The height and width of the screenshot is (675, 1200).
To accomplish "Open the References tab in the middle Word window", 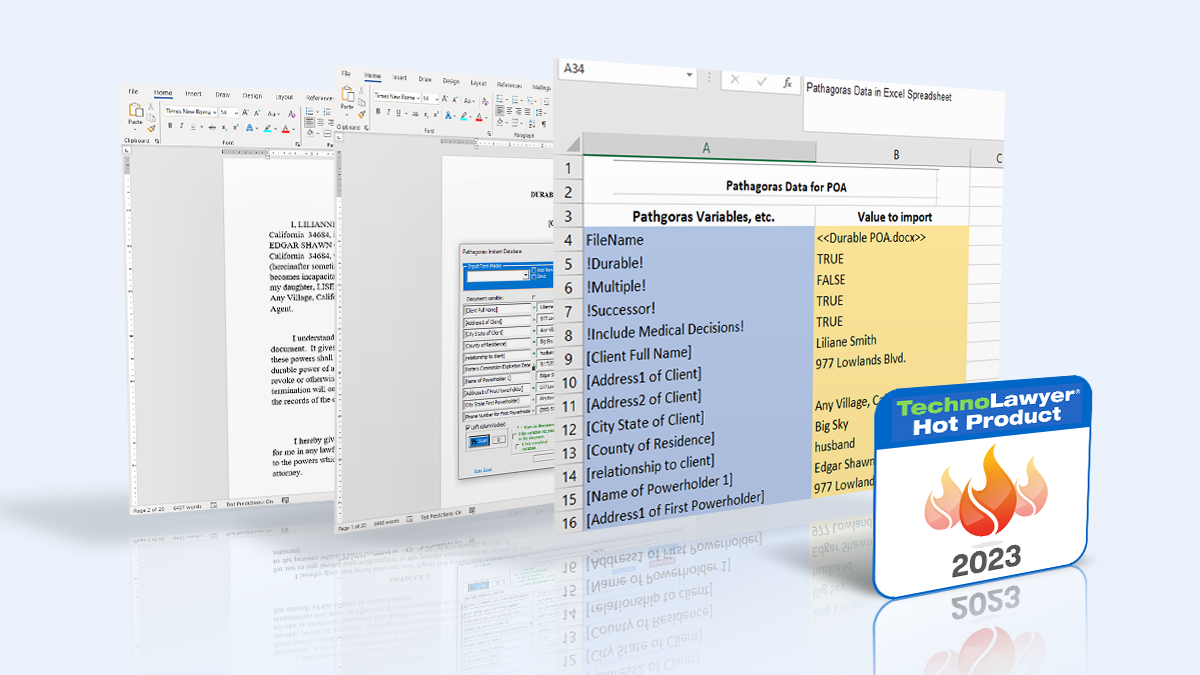I will click(510, 85).
